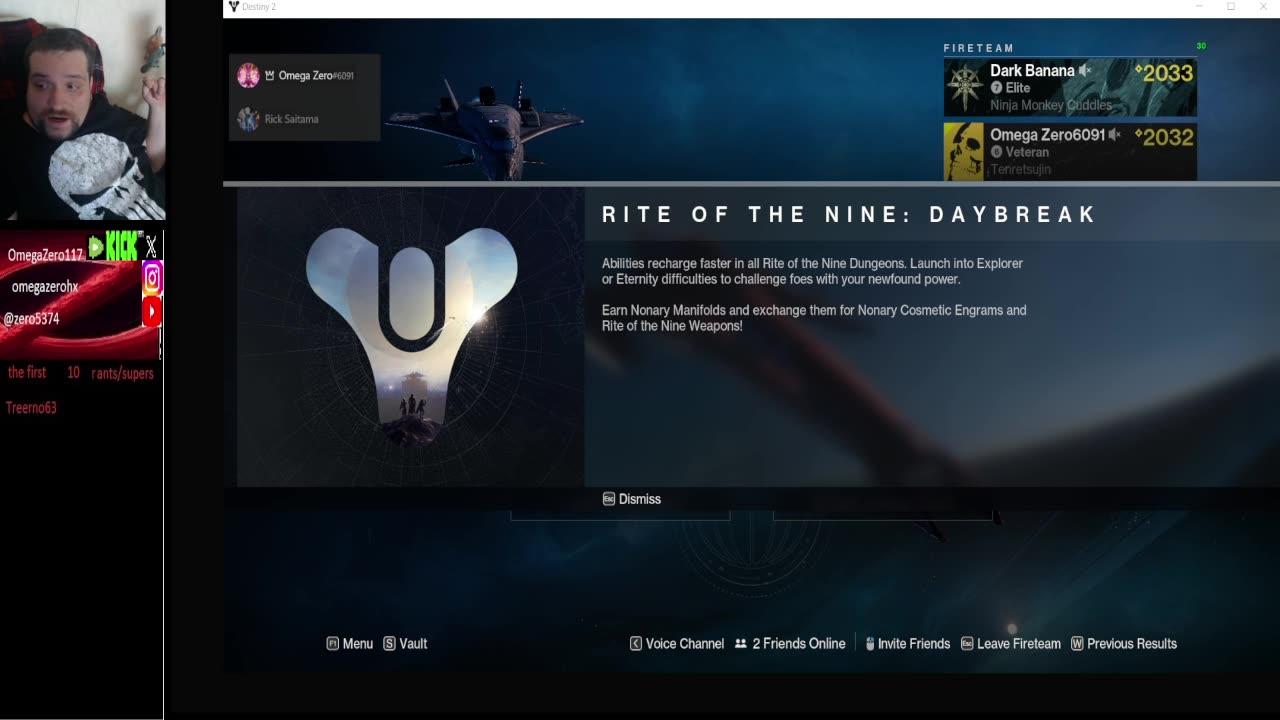Click the Destiny tricorn emblem image
The image size is (1280, 720).
coord(411,337)
